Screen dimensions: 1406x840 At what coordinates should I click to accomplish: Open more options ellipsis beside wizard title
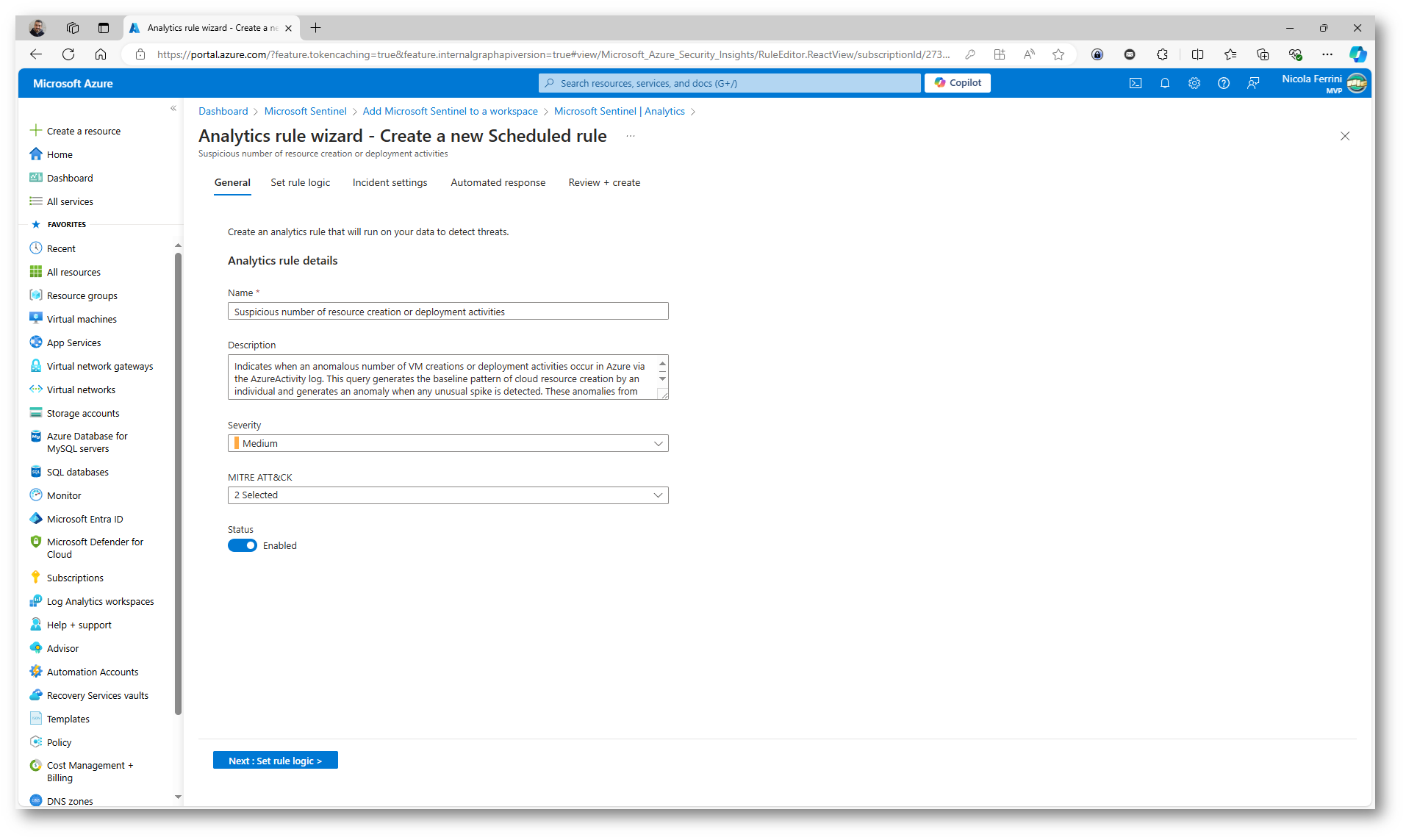(631, 136)
